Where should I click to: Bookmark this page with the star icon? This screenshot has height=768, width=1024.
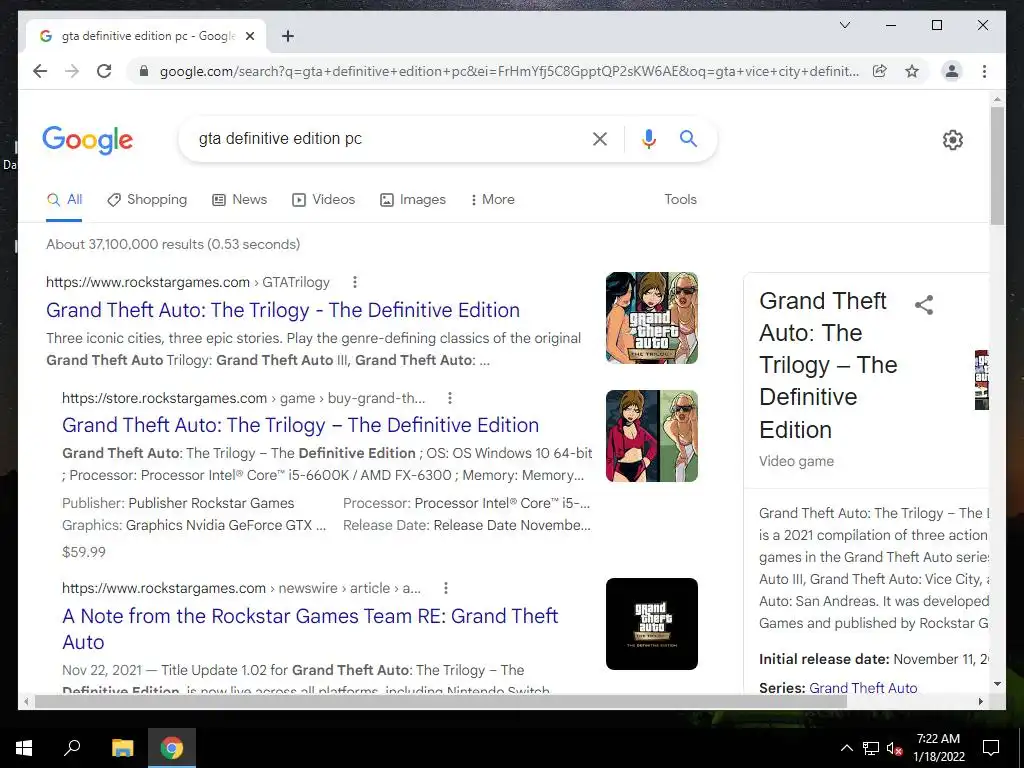pyautogui.click(x=912, y=71)
